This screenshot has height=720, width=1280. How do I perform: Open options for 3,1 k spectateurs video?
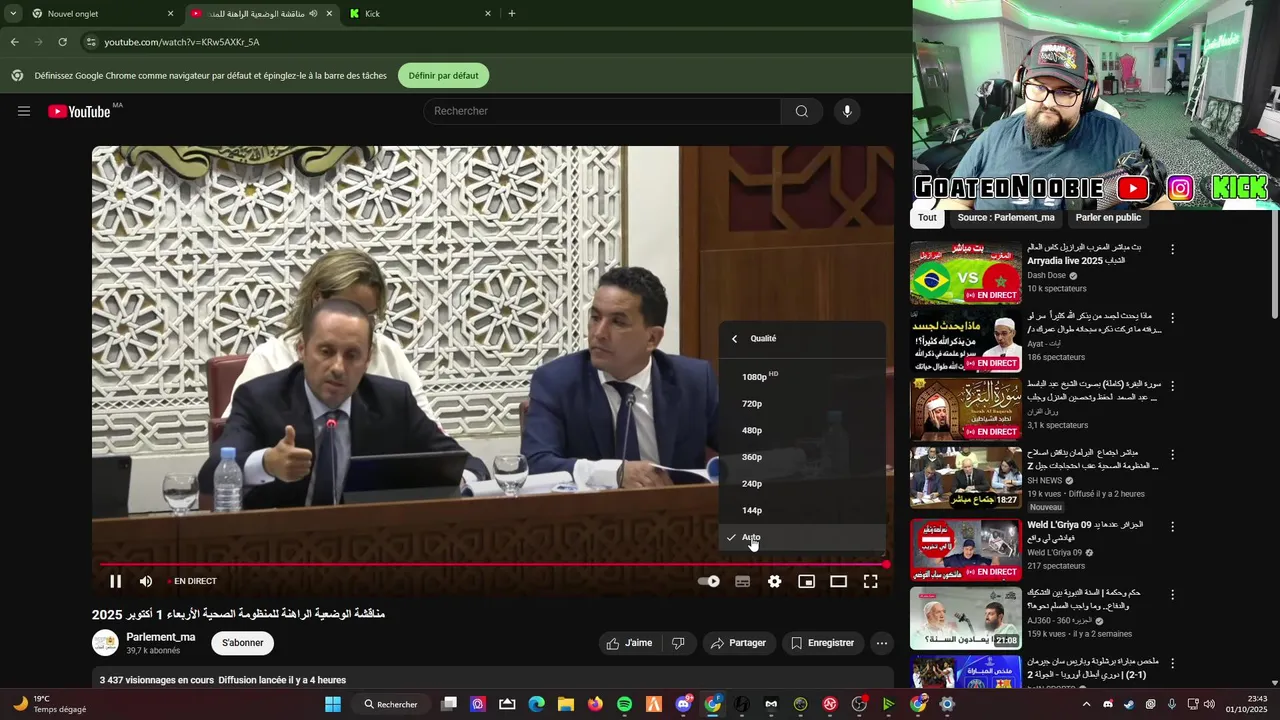(1172, 386)
